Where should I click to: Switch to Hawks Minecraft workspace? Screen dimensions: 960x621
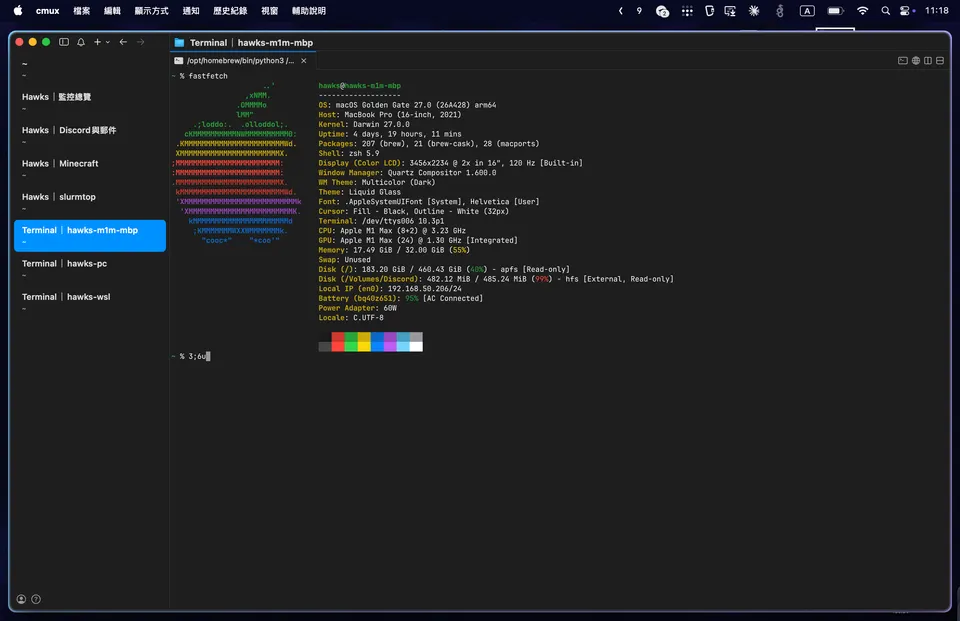click(90, 168)
